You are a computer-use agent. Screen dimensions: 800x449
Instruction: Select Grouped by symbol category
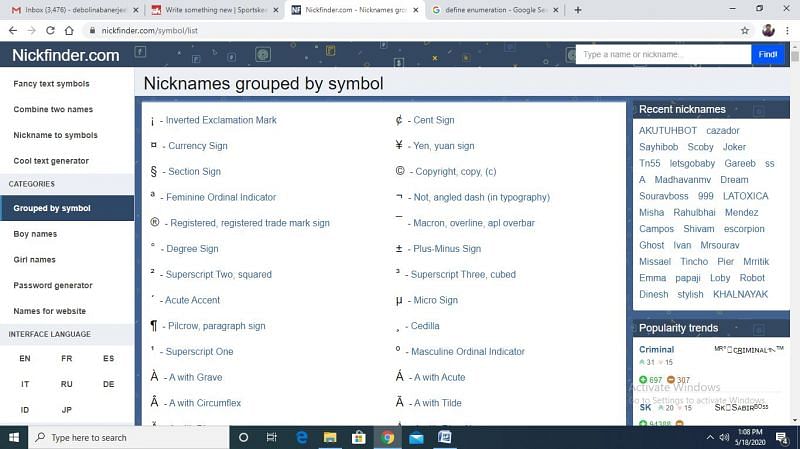click(x=52, y=208)
